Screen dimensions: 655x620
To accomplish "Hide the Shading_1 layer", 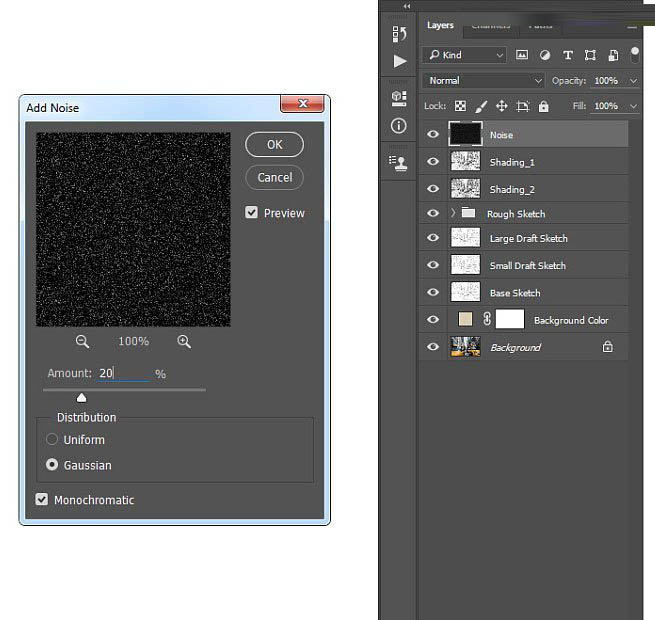I will point(432,161).
